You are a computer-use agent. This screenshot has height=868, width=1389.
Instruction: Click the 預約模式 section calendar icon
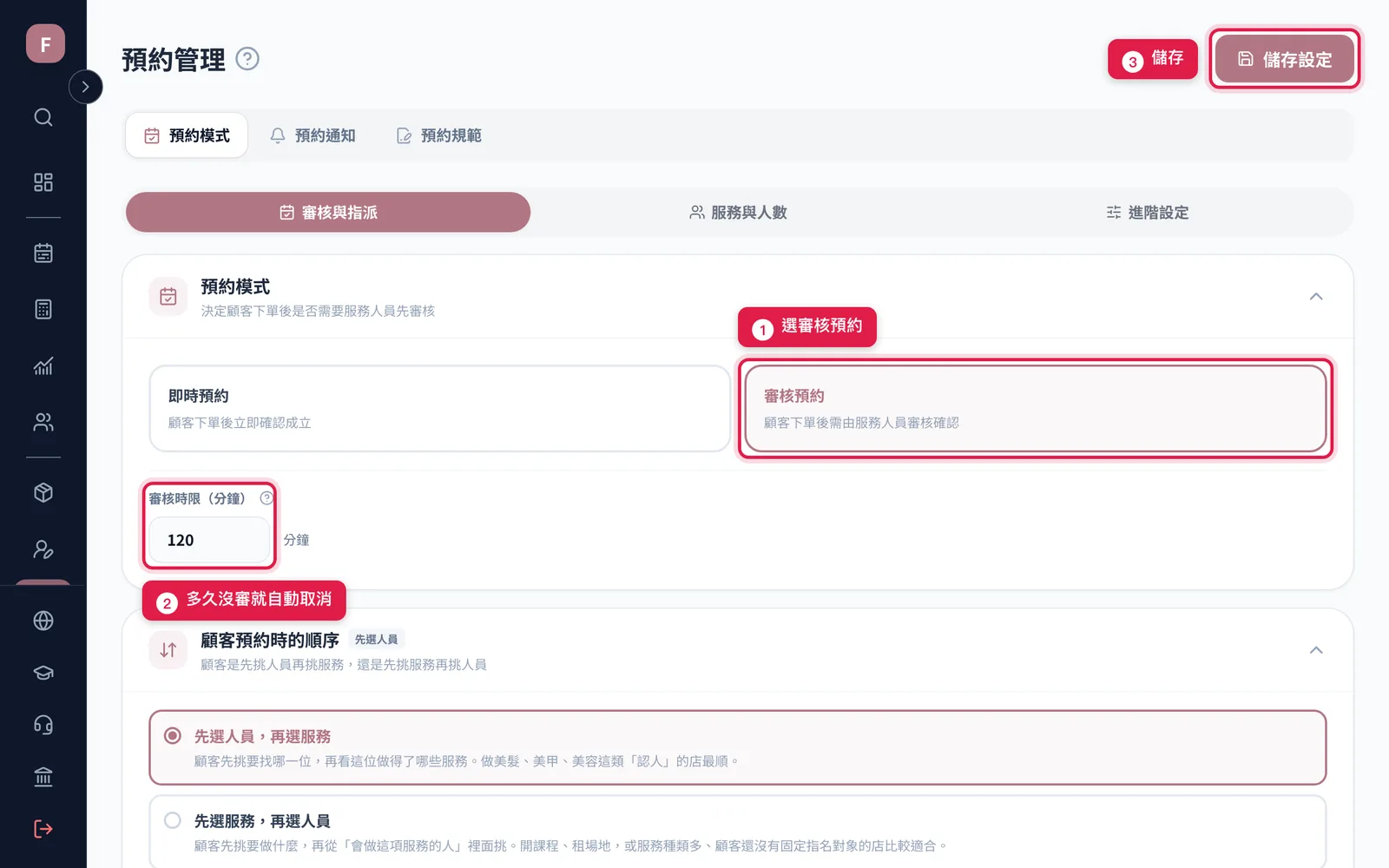pyautogui.click(x=168, y=297)
